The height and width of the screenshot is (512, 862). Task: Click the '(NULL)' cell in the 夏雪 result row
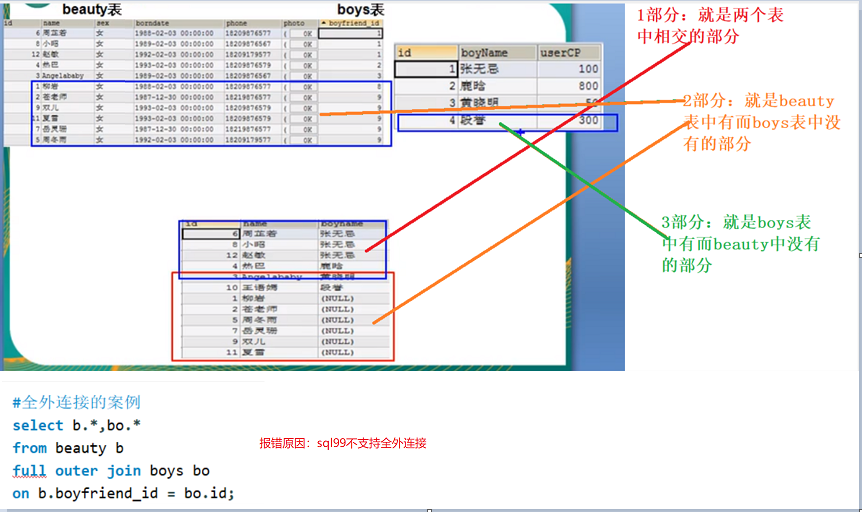338,353
